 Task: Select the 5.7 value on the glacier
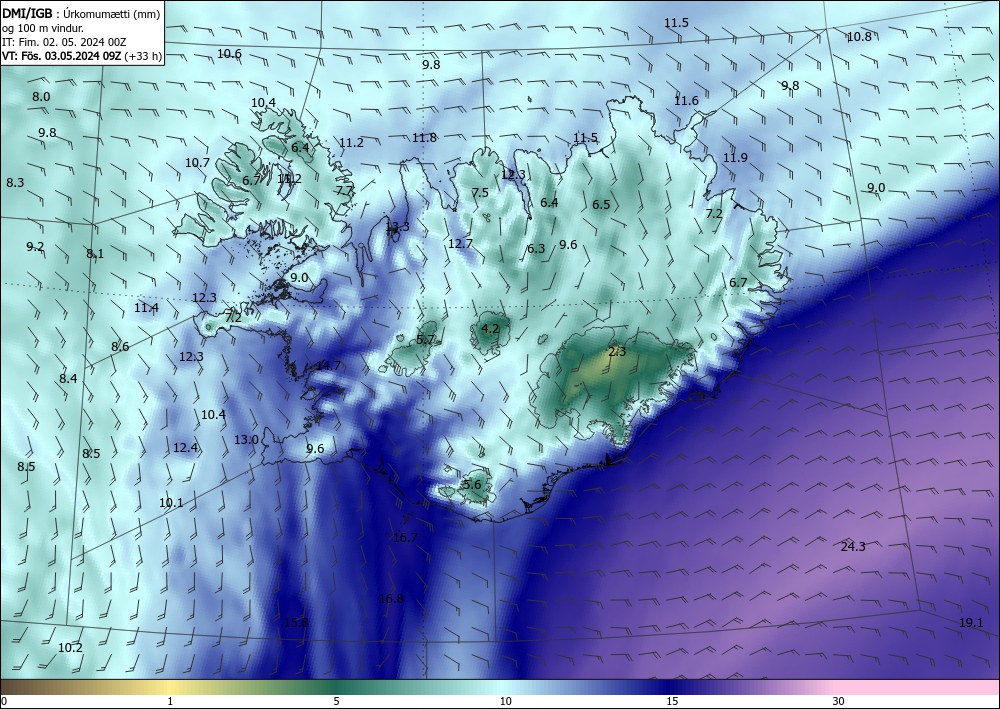[x=425, y=339]
